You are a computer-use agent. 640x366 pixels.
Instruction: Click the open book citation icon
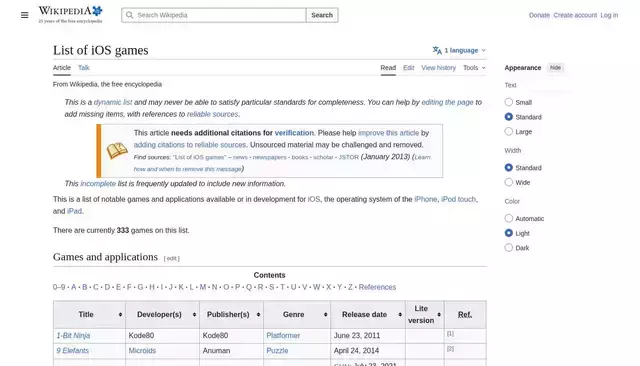[117, 151]
